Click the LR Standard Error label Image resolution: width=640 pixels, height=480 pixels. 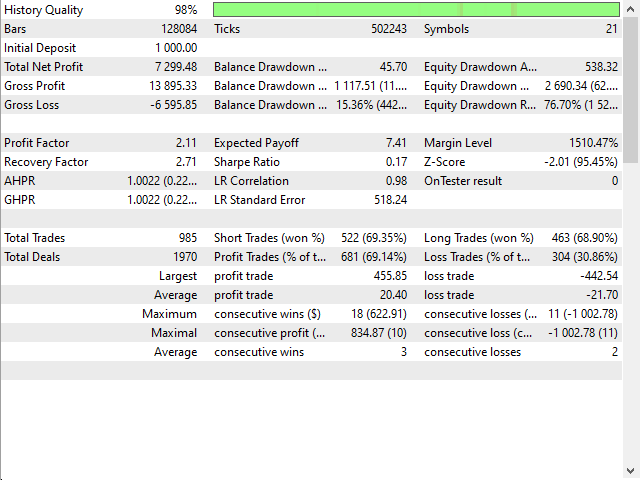pyautogui.click(x=260, y=200)
